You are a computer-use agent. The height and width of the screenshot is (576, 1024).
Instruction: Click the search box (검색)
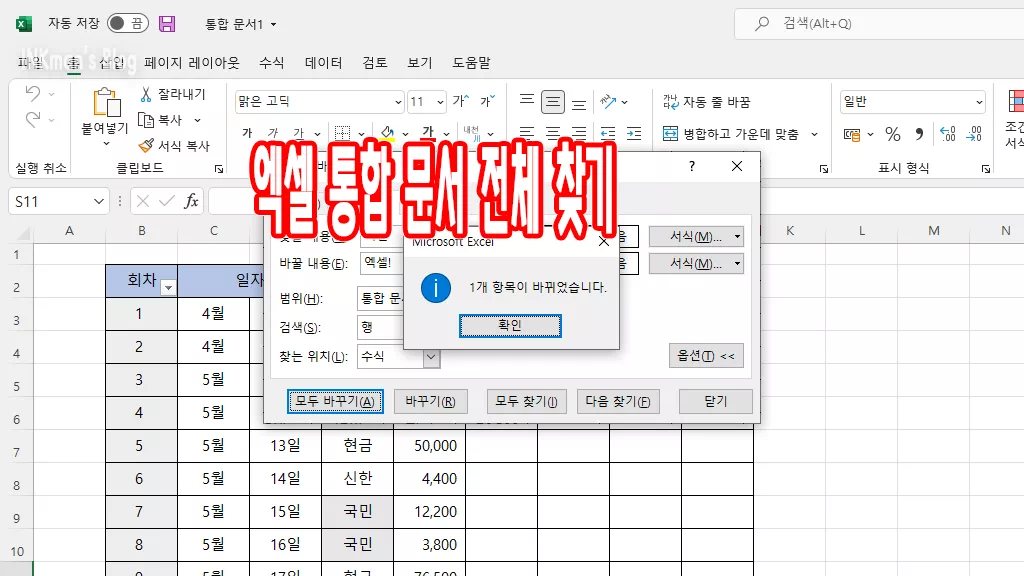(x=880, y=24)
